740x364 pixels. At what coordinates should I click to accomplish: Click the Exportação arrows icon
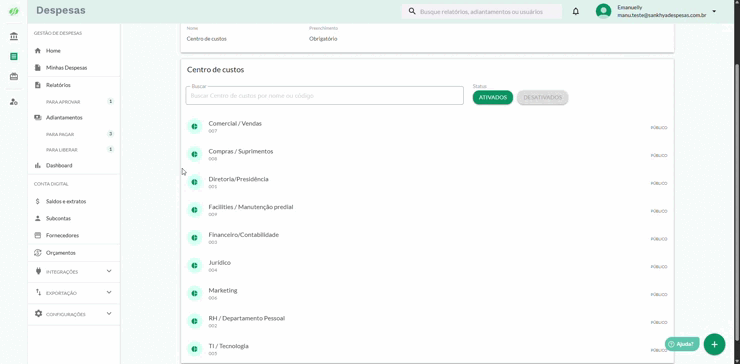click(x=38, y=293)
